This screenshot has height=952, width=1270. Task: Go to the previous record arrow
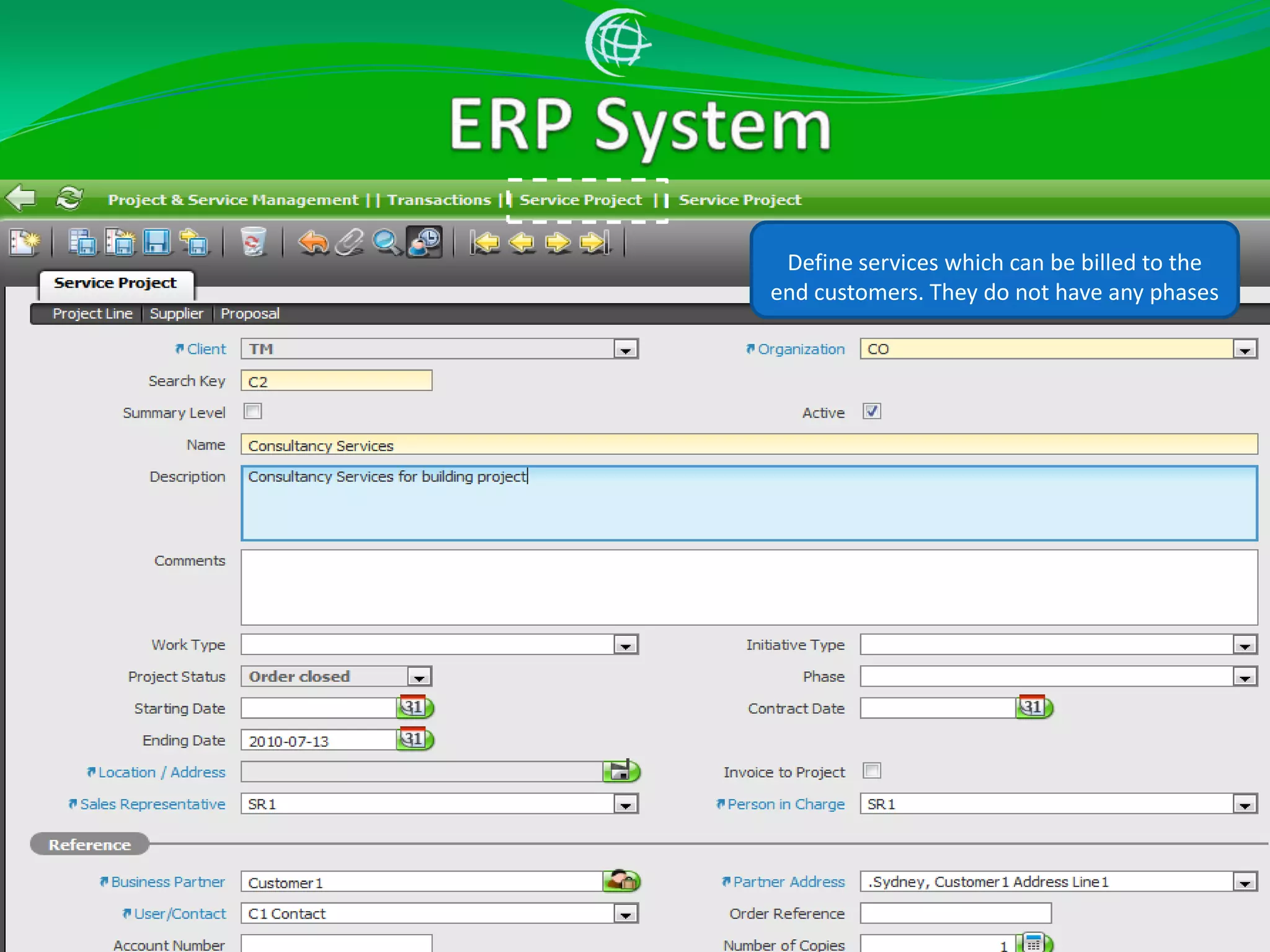(x=522, y=242)
